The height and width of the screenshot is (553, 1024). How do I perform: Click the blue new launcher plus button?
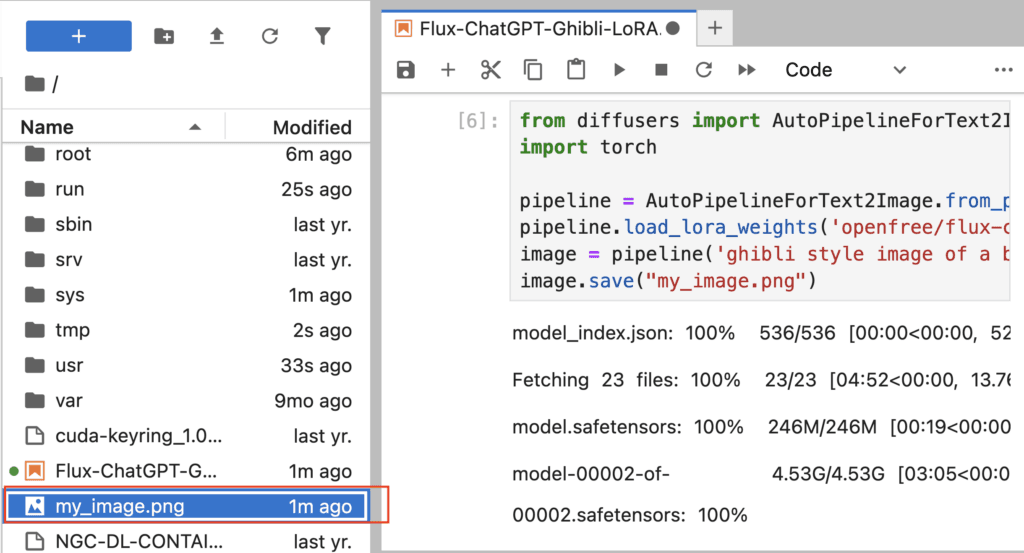point(78,36)
